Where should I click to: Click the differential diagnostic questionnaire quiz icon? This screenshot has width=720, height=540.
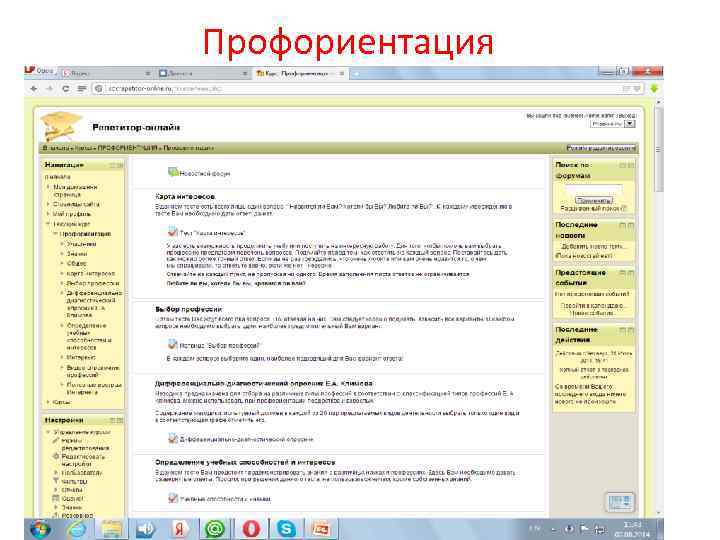173,439
